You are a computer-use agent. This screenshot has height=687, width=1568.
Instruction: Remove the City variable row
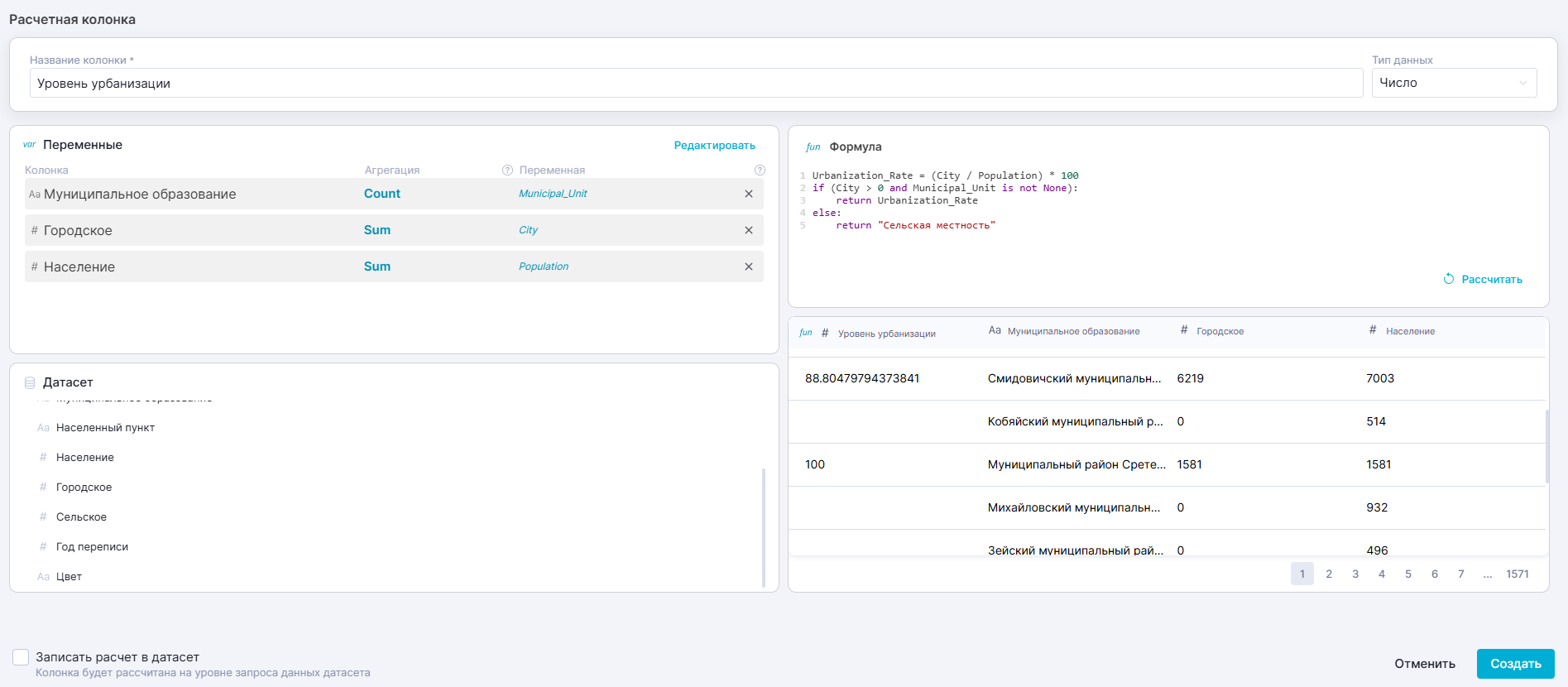point(748,230)
